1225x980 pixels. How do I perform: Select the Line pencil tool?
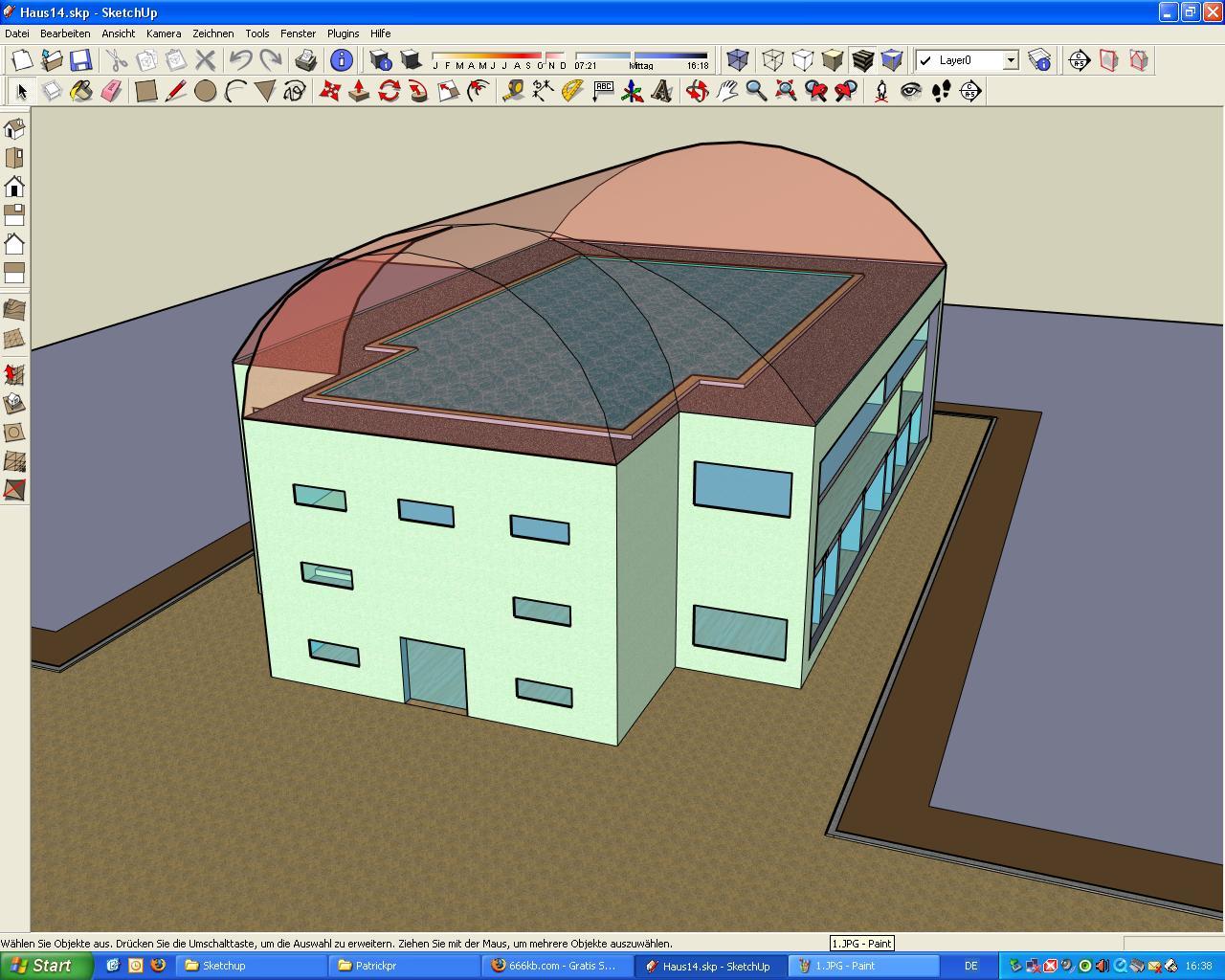pos(176,91)
